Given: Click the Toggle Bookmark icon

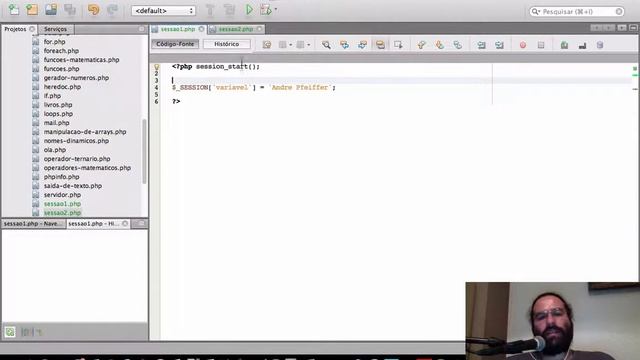Looking at the screenshot, I should pos(458,45).
